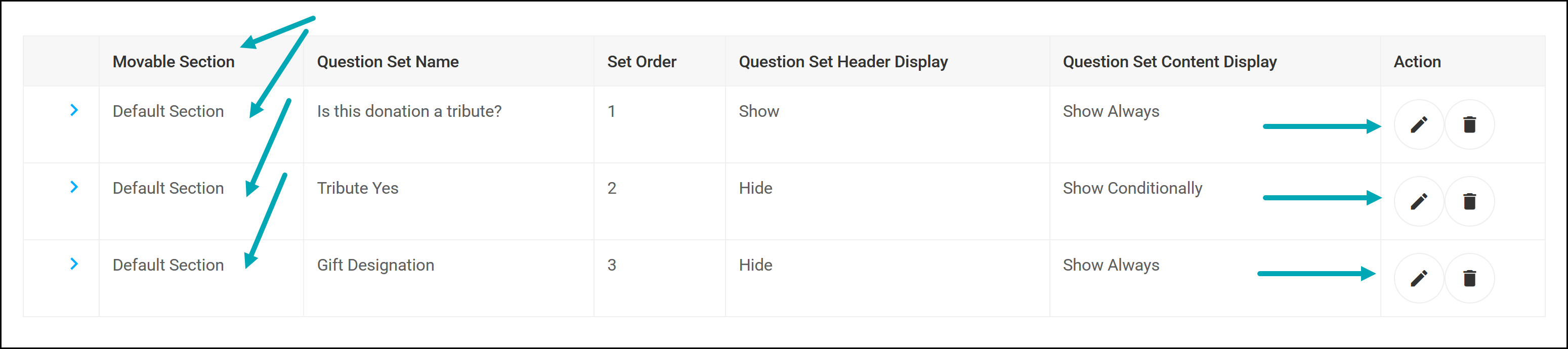Edit the Tribute Yes question set
1568x349 pixels.
(x=1419, y=201)
